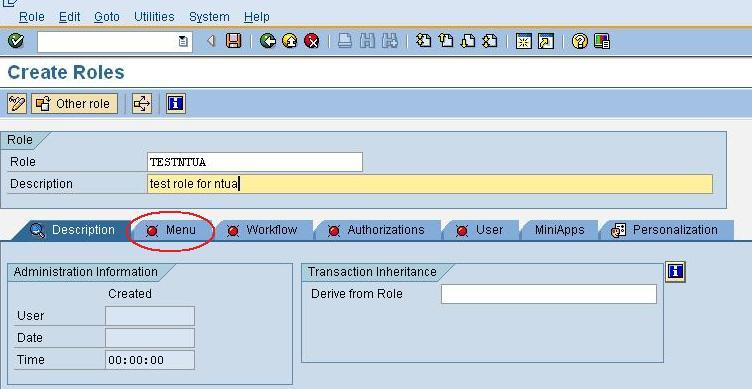Viewport: 752px width, 389px height.
Task: Click the Print icon in toolbar
Action: click(345, 41)
